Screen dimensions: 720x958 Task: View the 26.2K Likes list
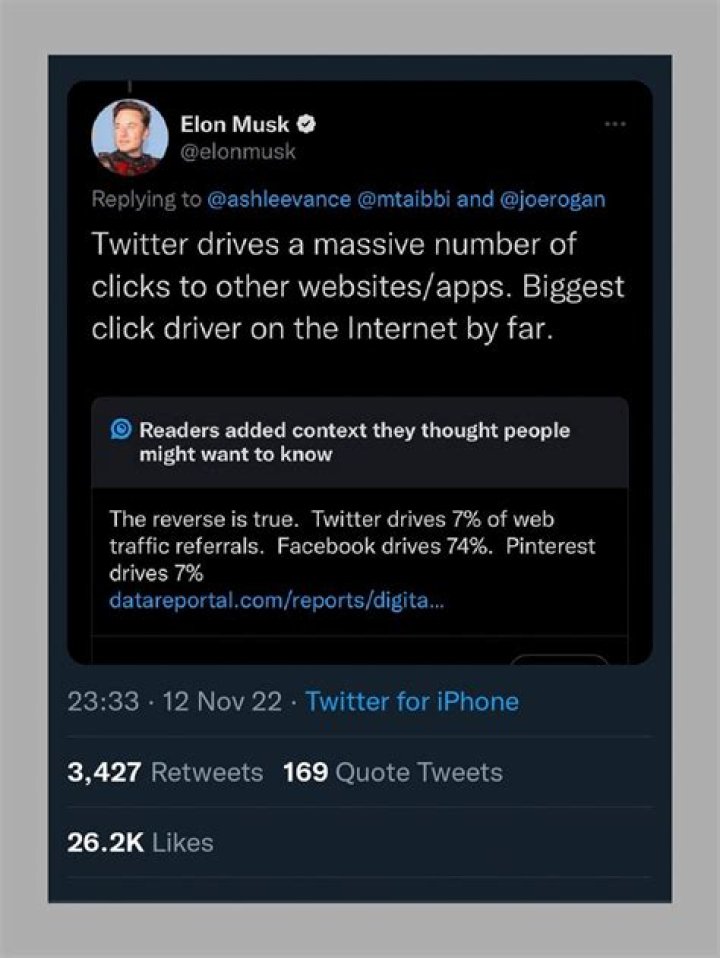coord(140,842)
